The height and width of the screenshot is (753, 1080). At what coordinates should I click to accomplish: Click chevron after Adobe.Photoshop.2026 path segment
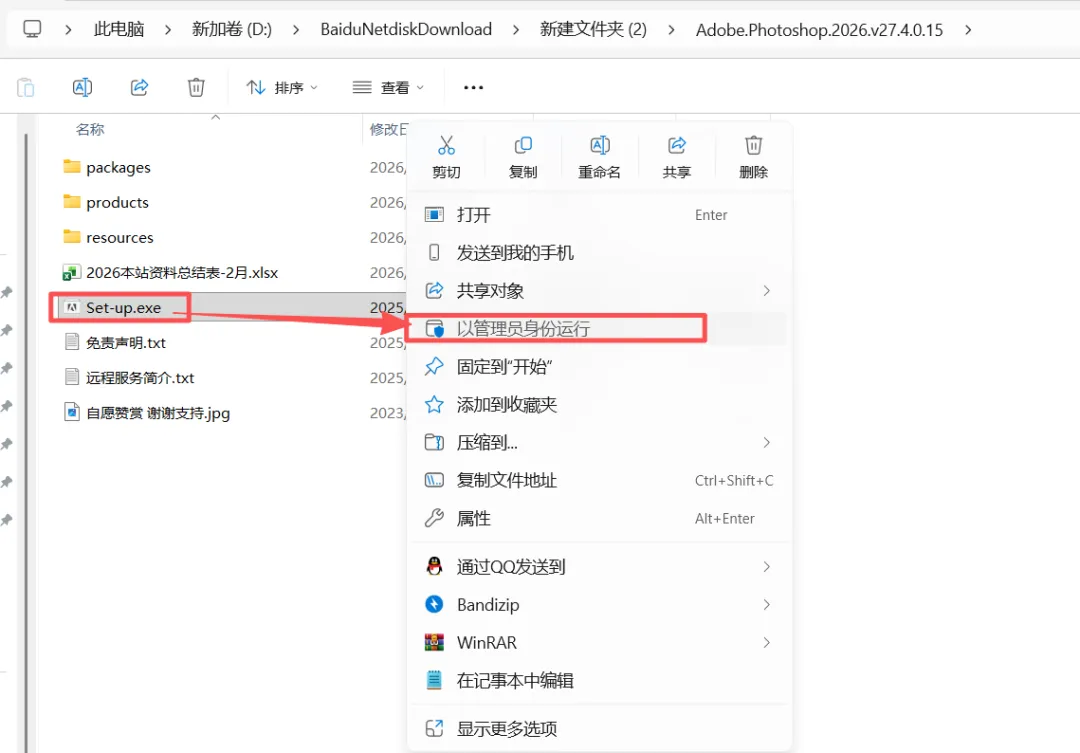coord(968,30)
